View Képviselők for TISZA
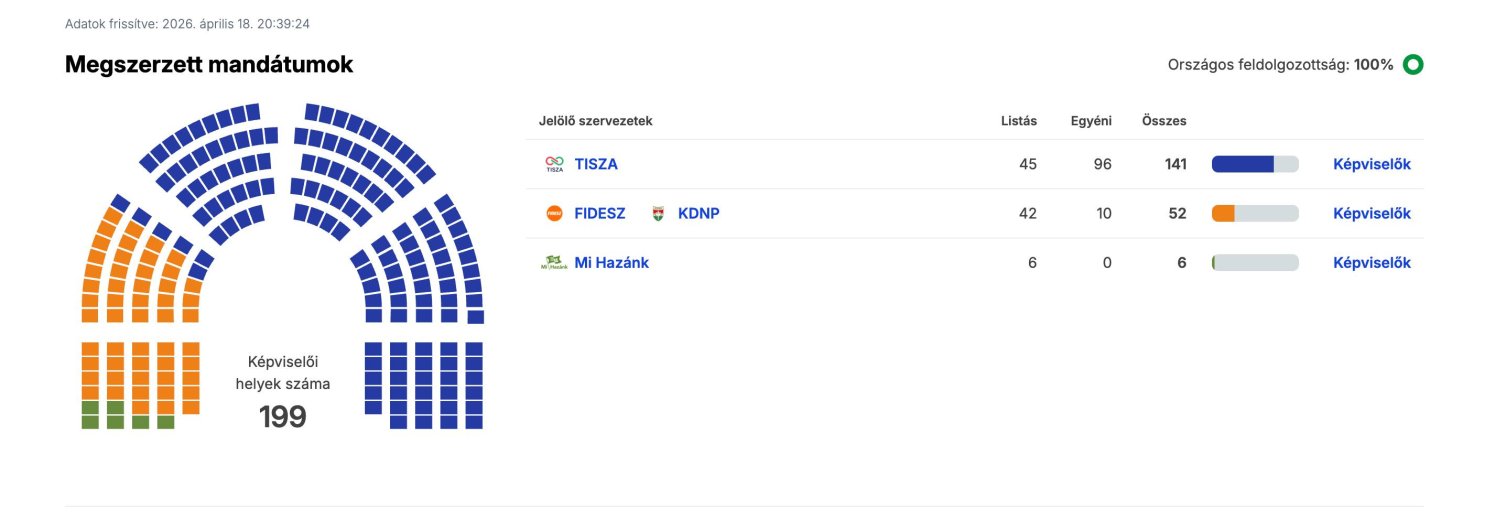Image resolution: width=1495 pixels, height=520 pixels. tap(1371, 164)
